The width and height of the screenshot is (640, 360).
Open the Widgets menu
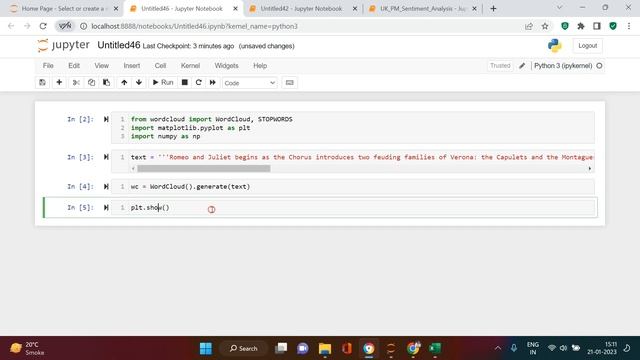coord(227,66)
